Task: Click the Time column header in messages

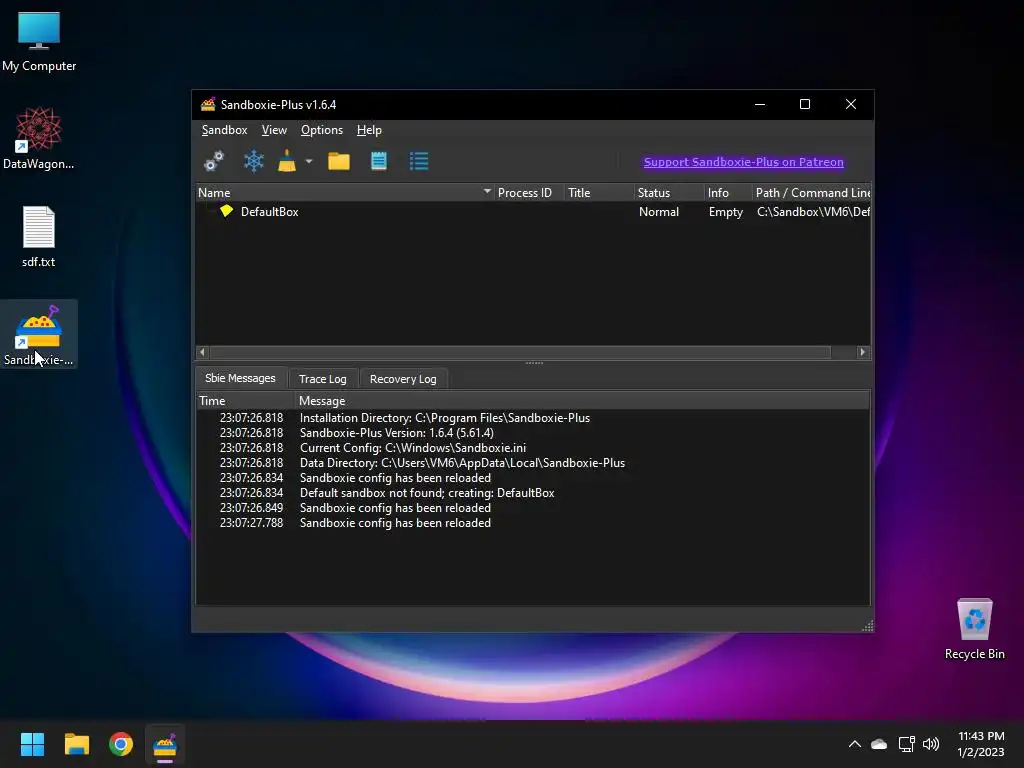Action: pyautogui.click(x=246, y=400)
